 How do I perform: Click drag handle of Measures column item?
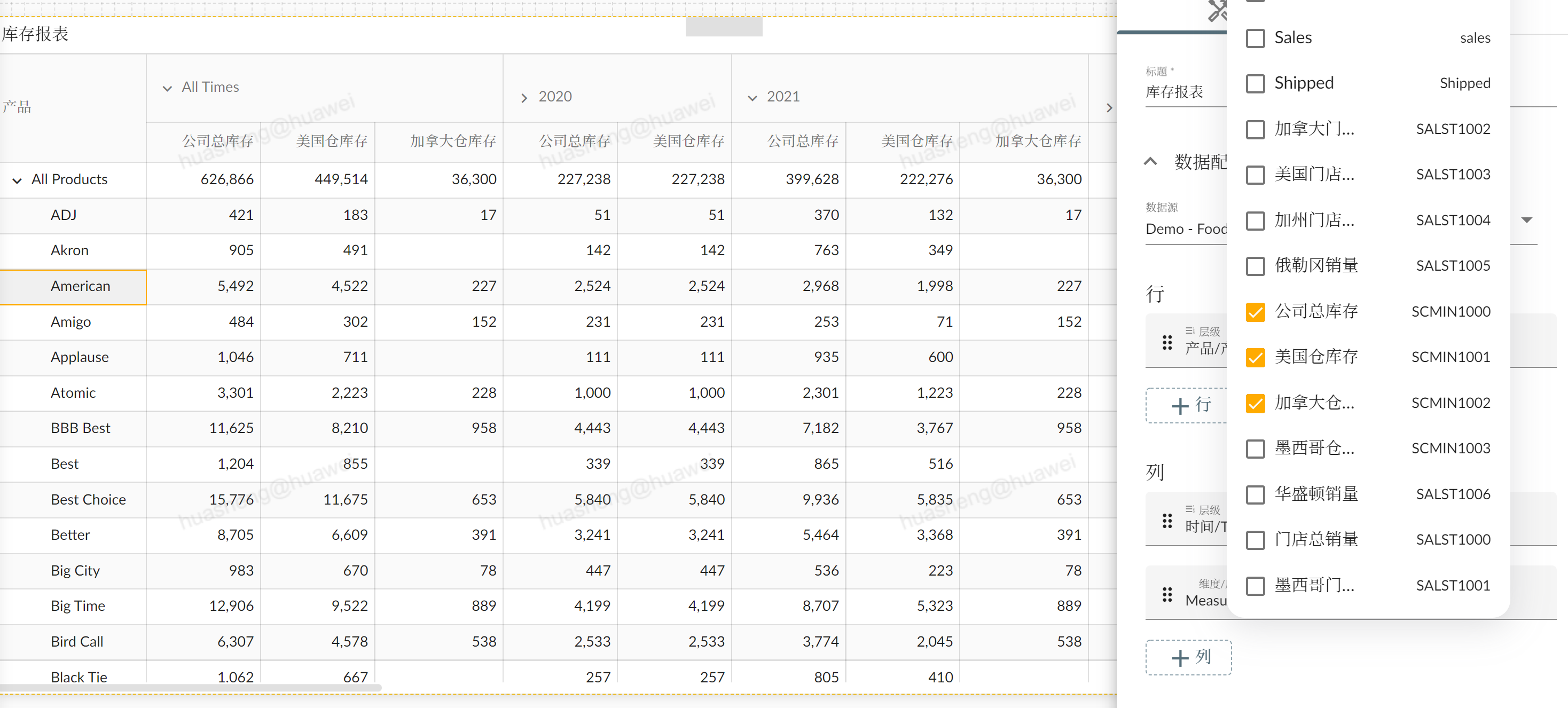click(1167, 594)
